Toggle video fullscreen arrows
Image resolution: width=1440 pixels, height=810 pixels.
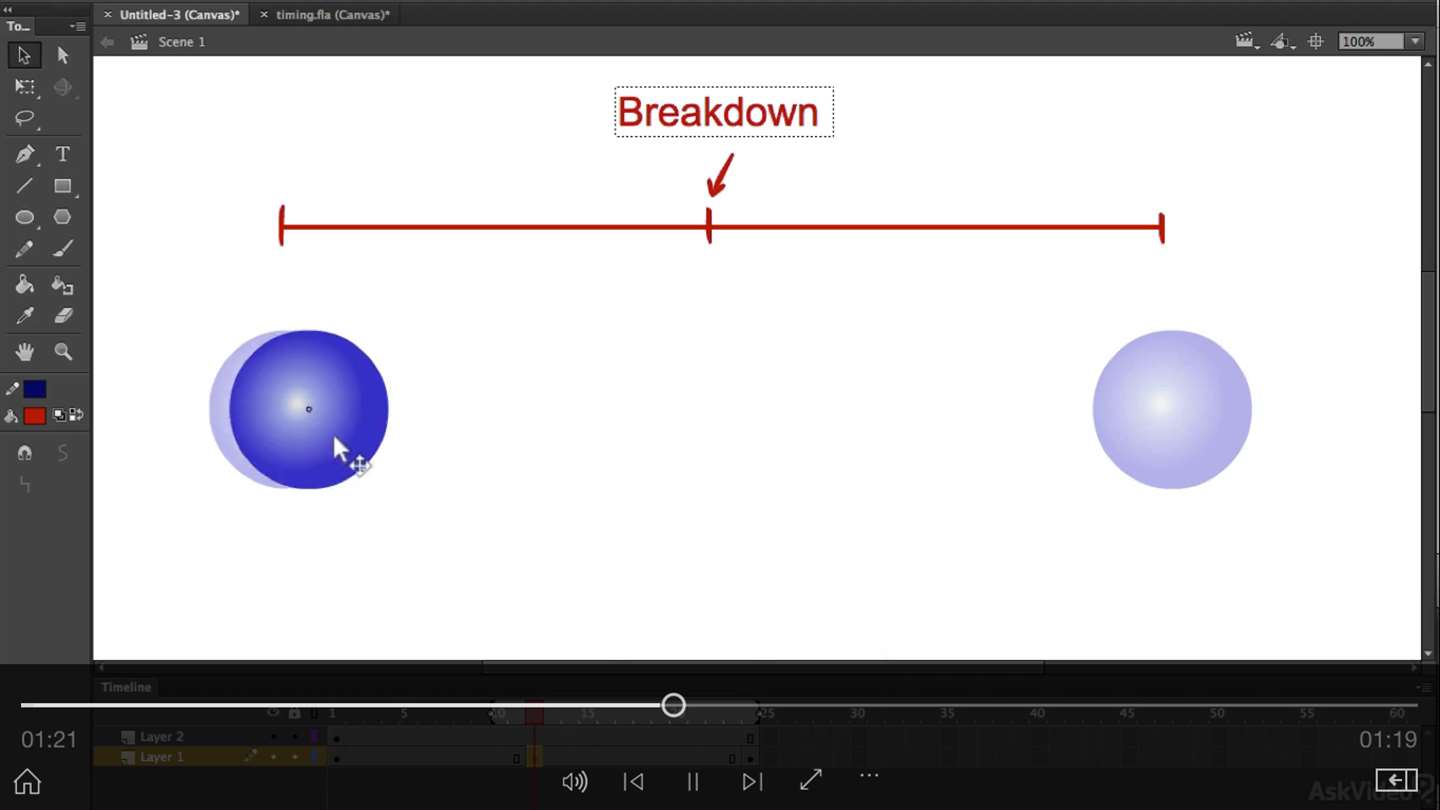coord(811,780)
